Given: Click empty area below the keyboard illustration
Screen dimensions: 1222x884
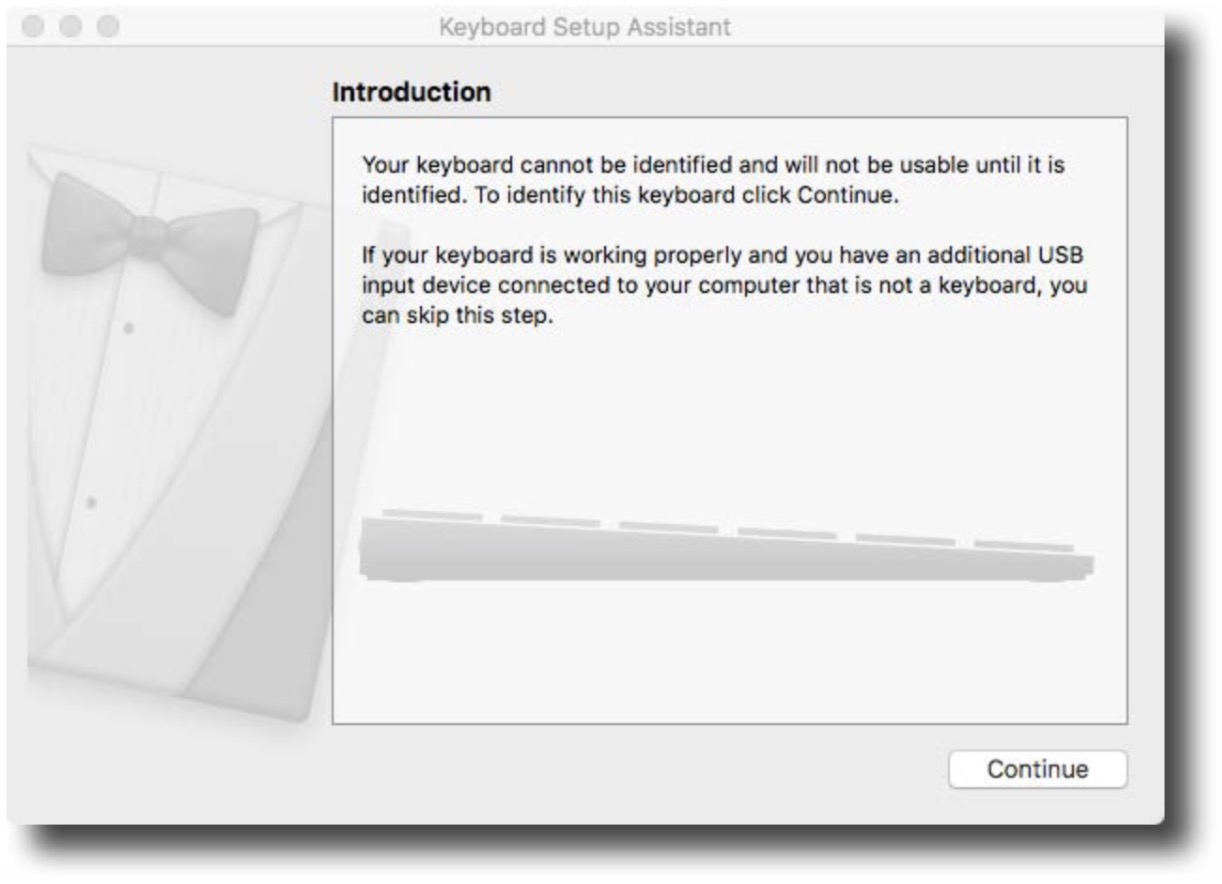Looking at the screenshot, I should (x=730, y=650).
